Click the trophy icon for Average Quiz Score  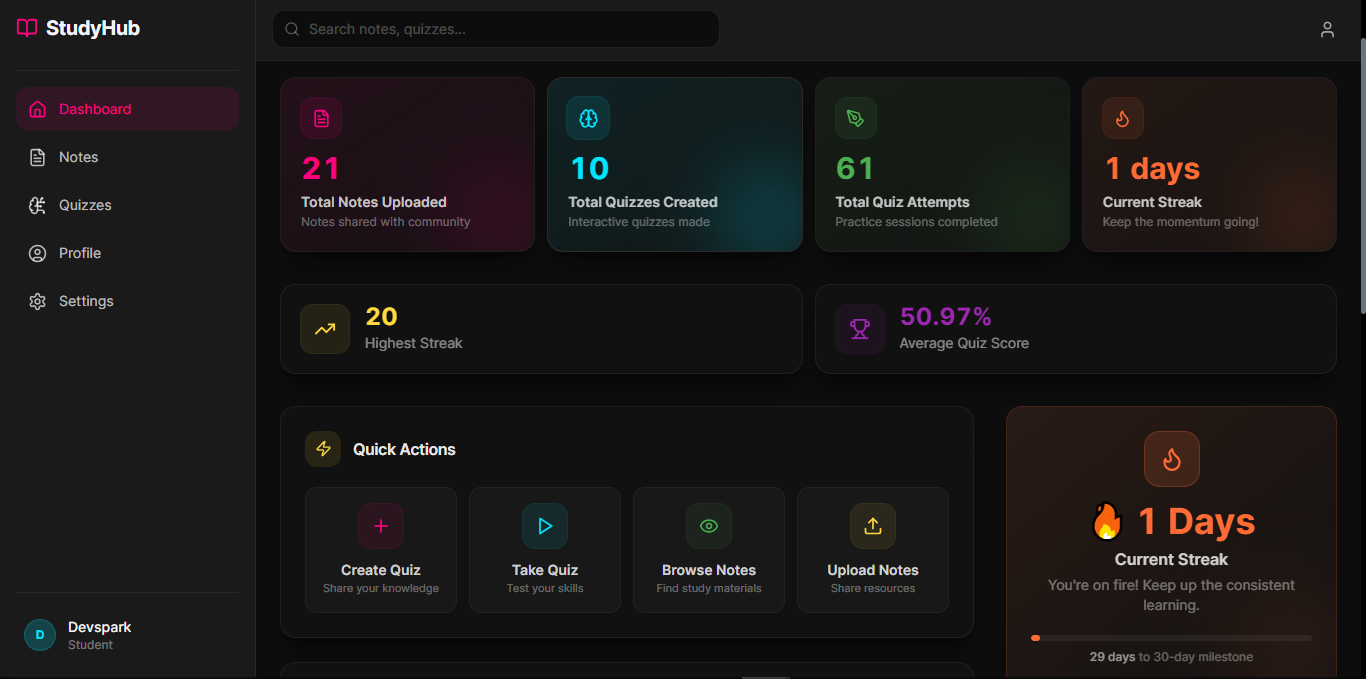pos(860,329)
